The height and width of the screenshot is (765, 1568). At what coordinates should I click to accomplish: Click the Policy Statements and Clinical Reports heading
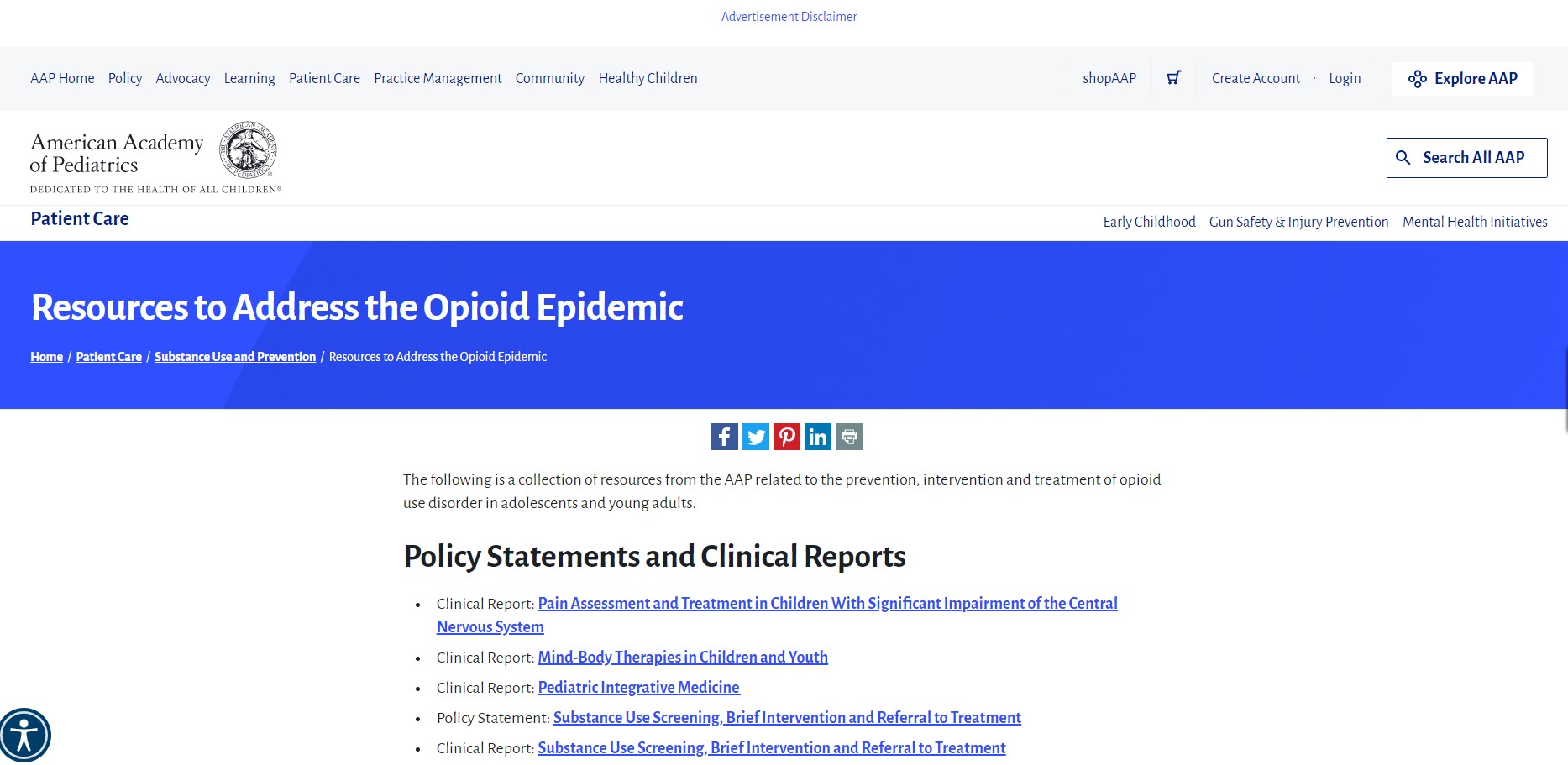coord(654,557)
